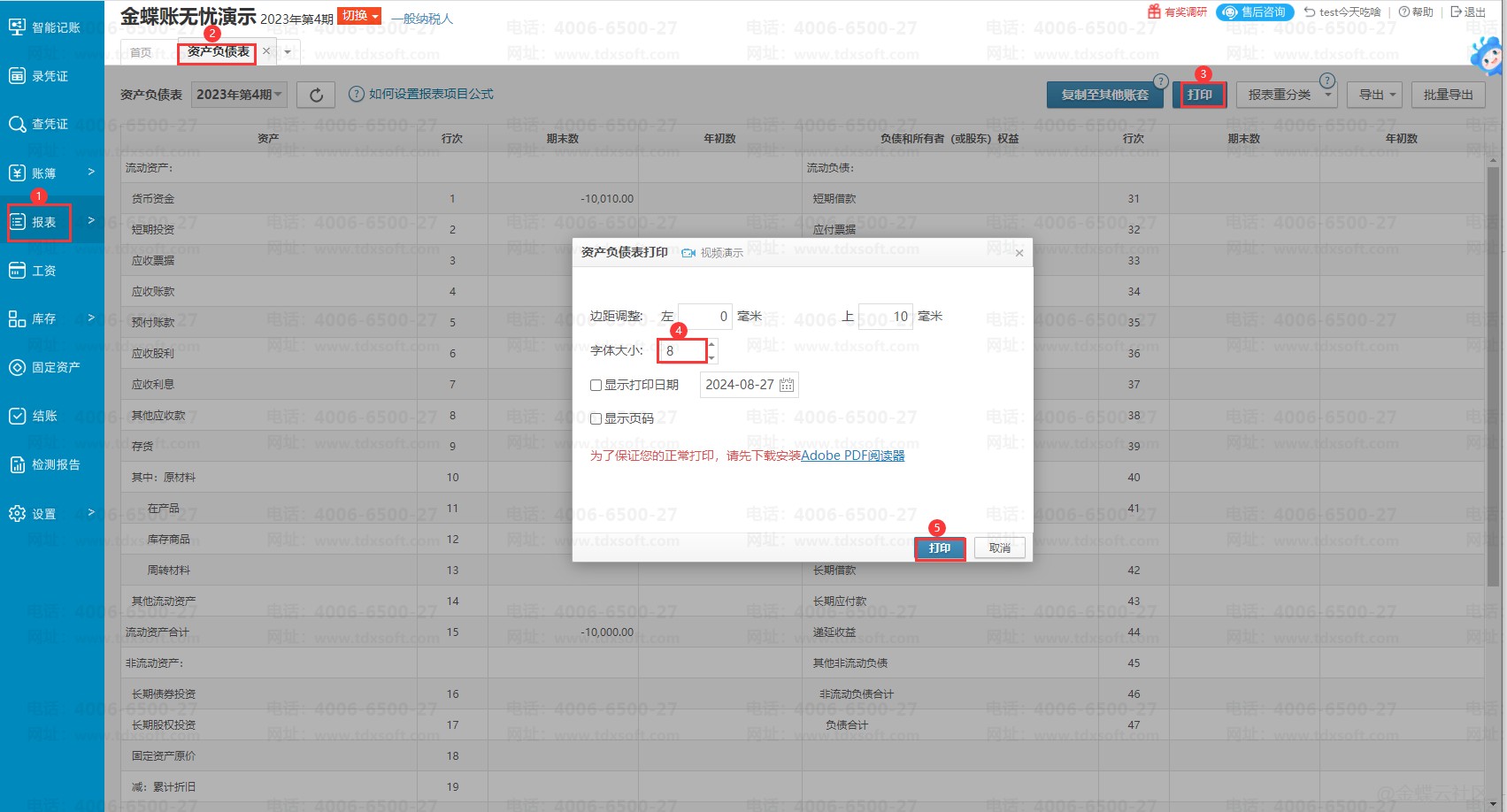
Task: Click 取消 in the print dialog
Action: coord(999,548)
